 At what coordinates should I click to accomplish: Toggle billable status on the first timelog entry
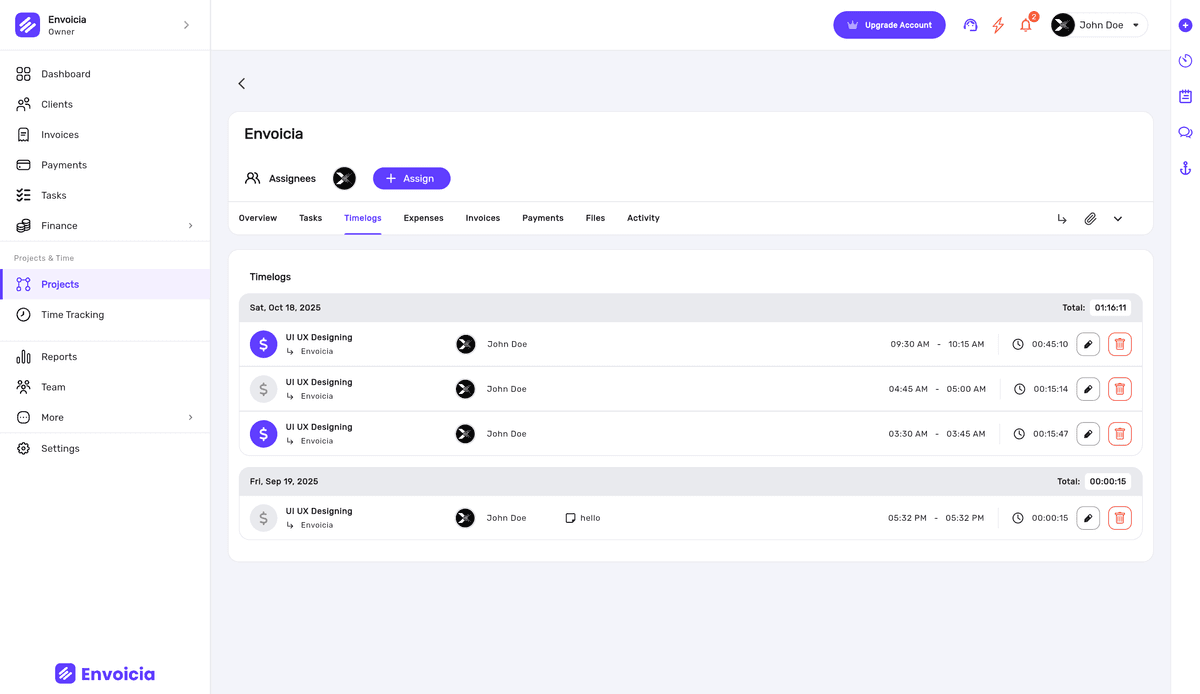click(x=263, y=343)
